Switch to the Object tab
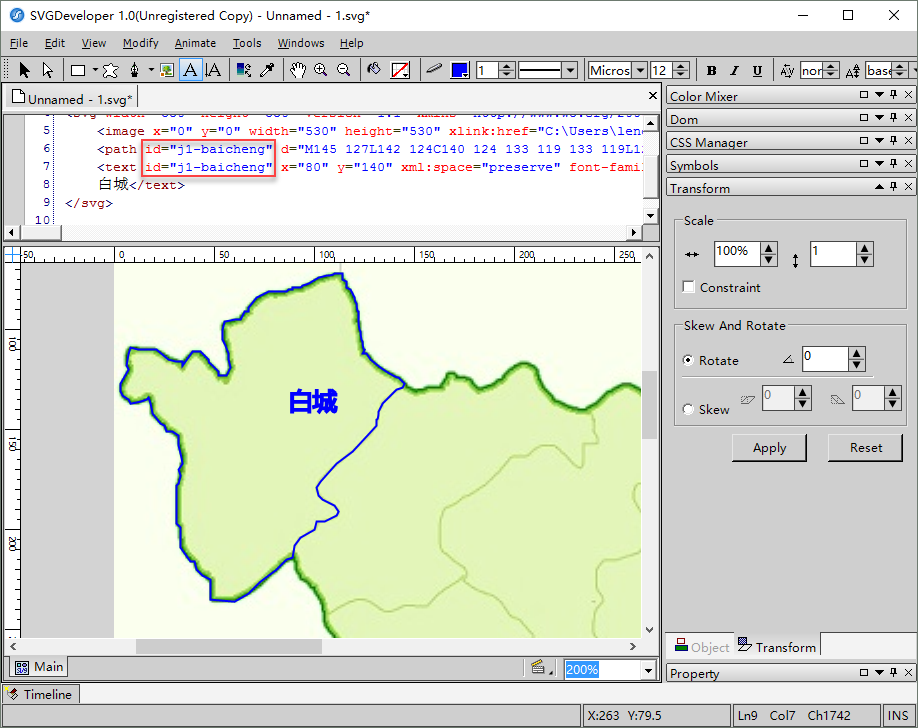This screenshot has width=918, height=728. pos(702,647)
